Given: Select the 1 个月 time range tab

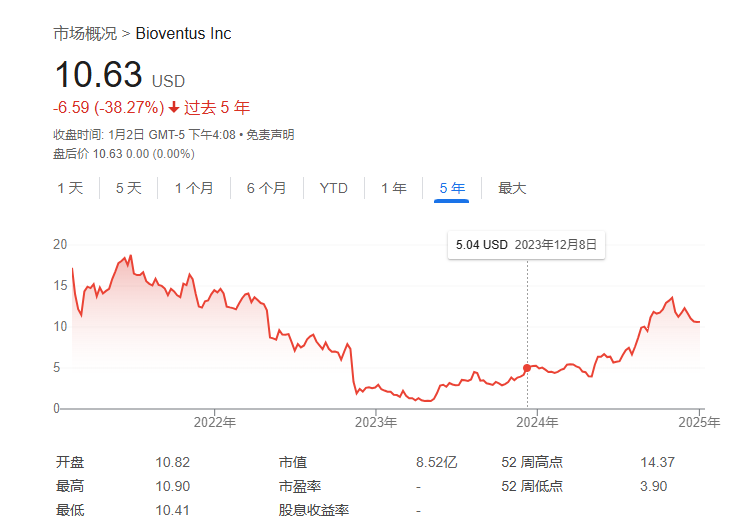Looking at the screenshot, I should tap(194, 188).
